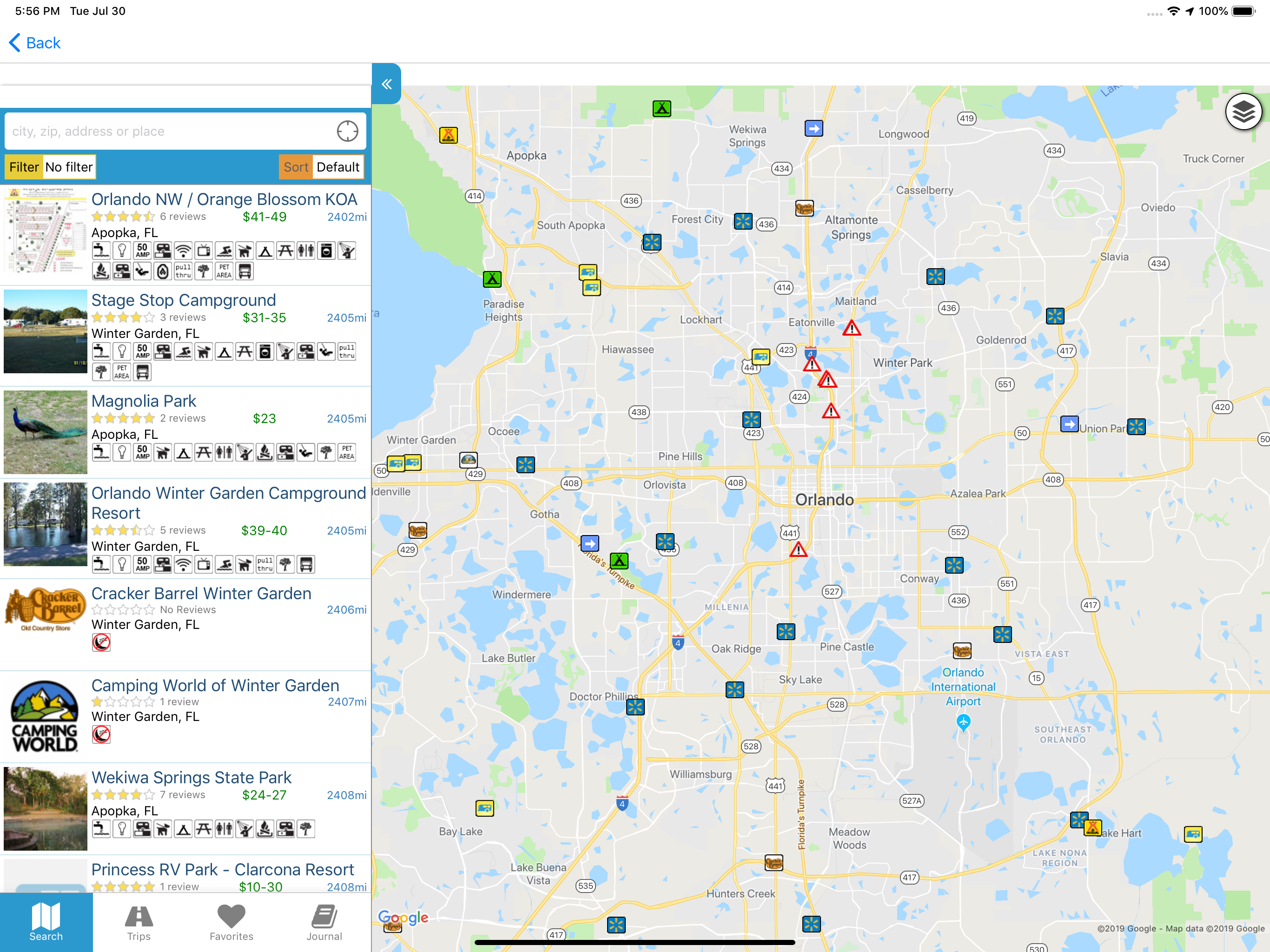Tap the Walmart marker near Conway
The height and width of the screenshot is (952, 1270).
(954, 565)
